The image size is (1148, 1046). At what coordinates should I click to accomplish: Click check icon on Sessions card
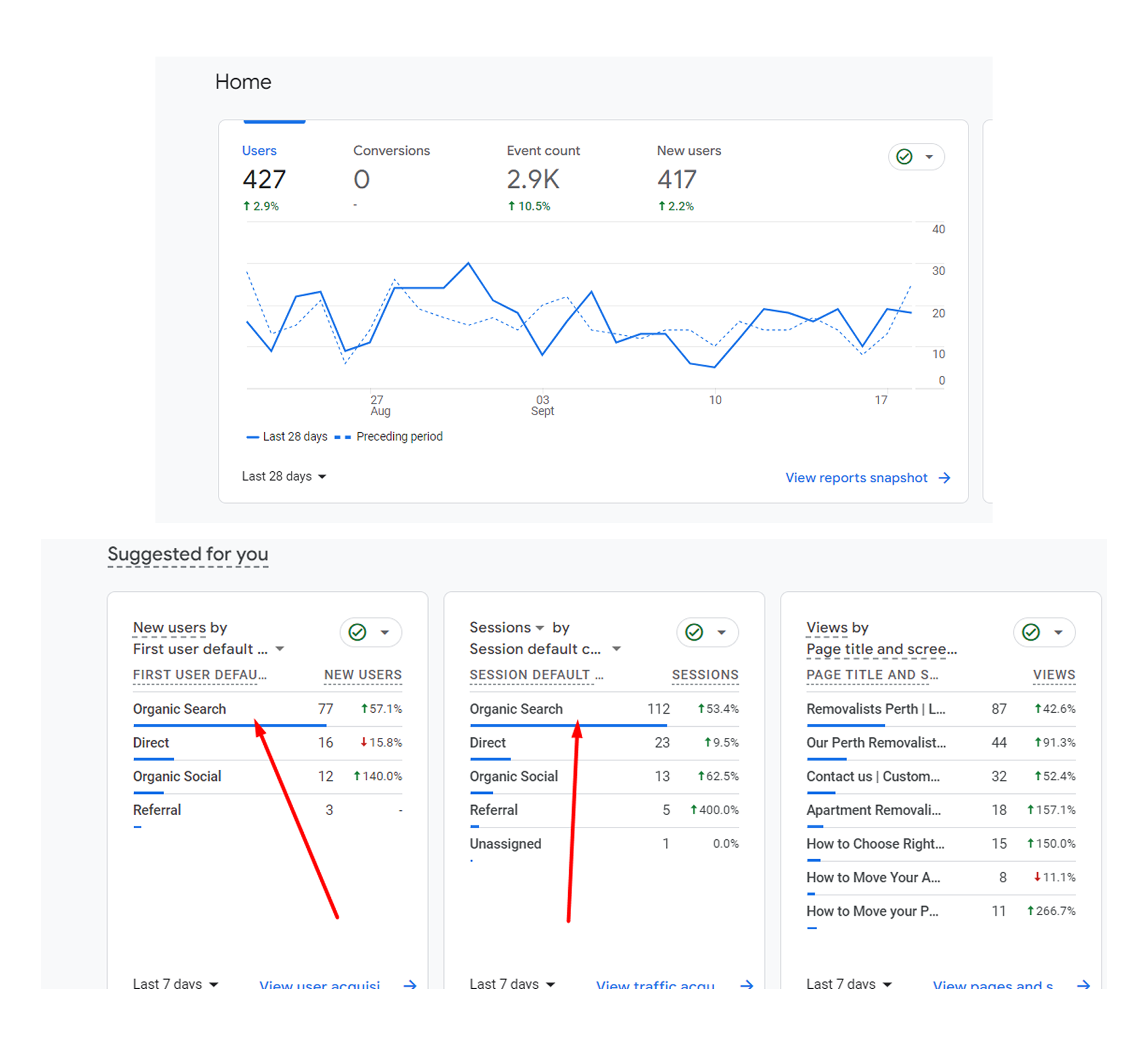click(694, 632)
